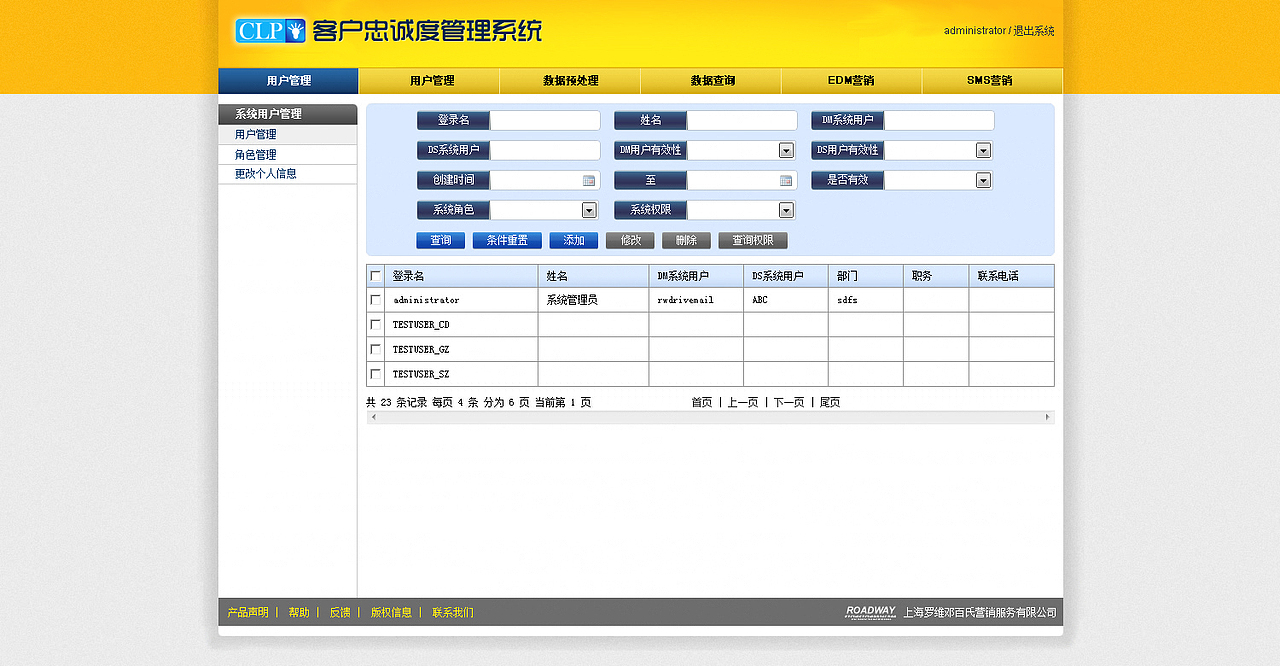1280x666 pixels.
Task: Click the administrator account link at top
Action: point(975,31)
